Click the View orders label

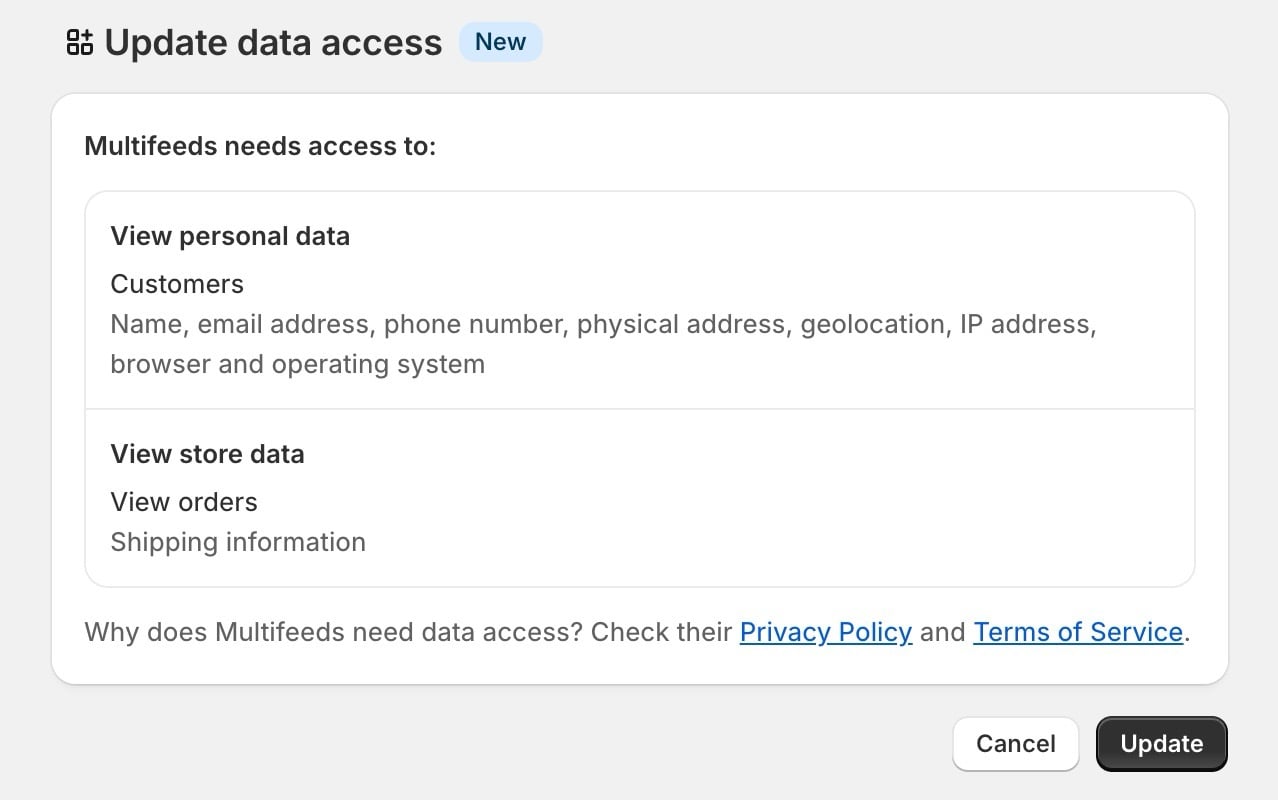[x=184, y=502]
